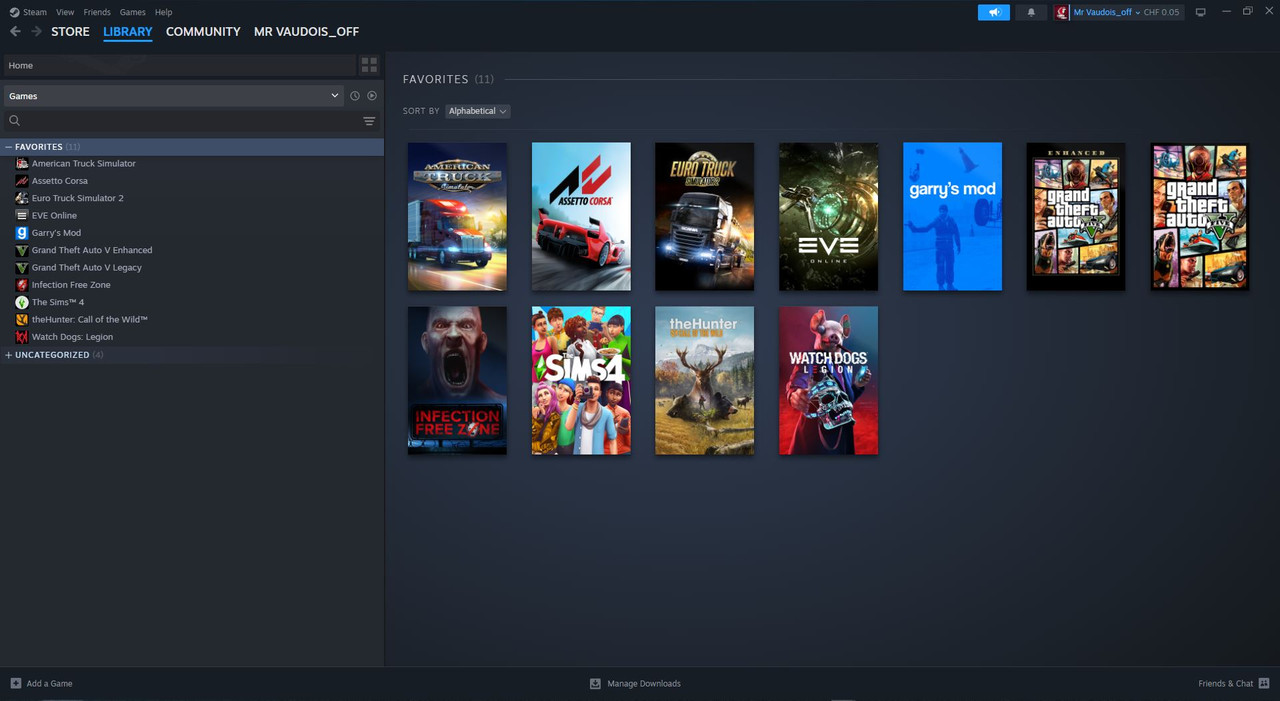This screenshot has height=701, width=1280.
Task: Click the Watch Dogs: Legion list icon
Action: click(x=22, y=337)
